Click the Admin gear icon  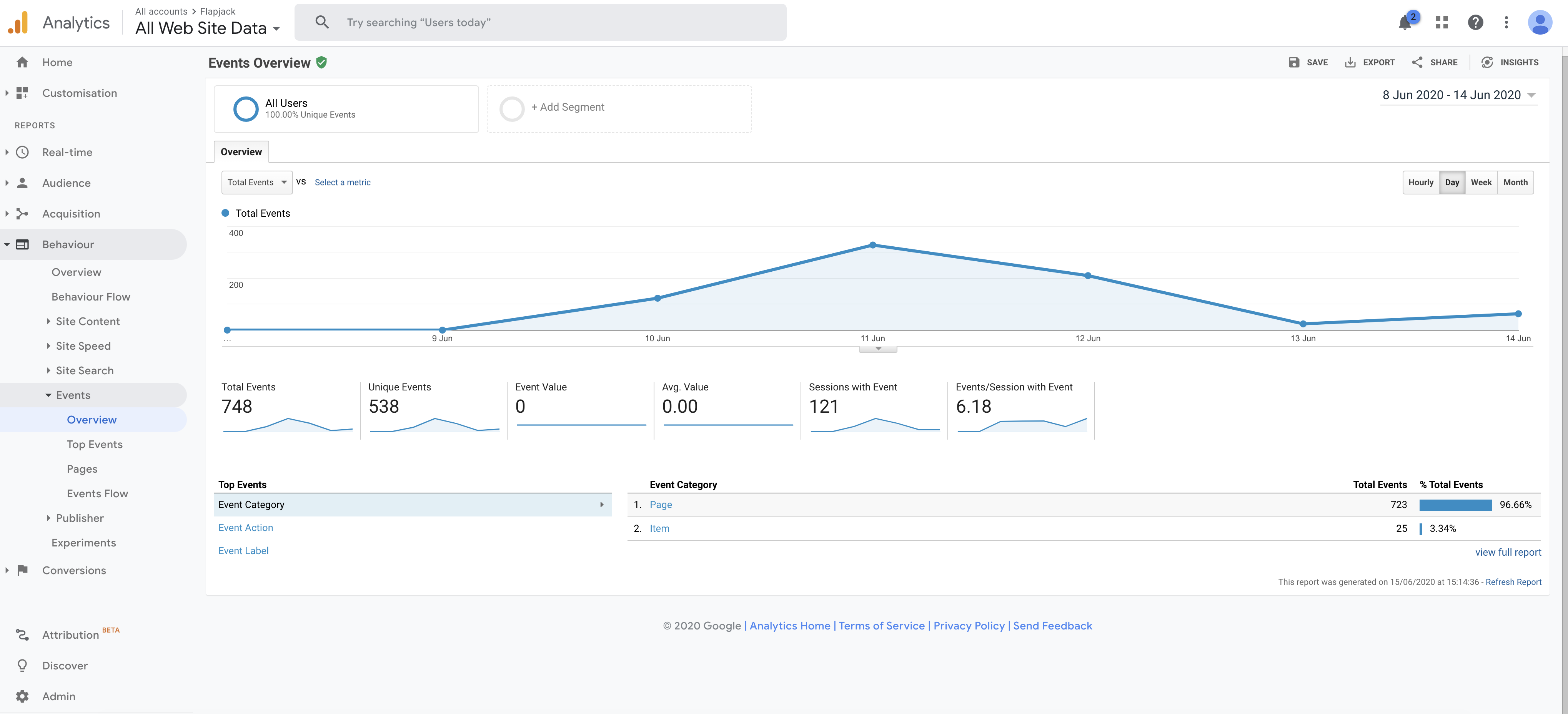pos(23,696)
